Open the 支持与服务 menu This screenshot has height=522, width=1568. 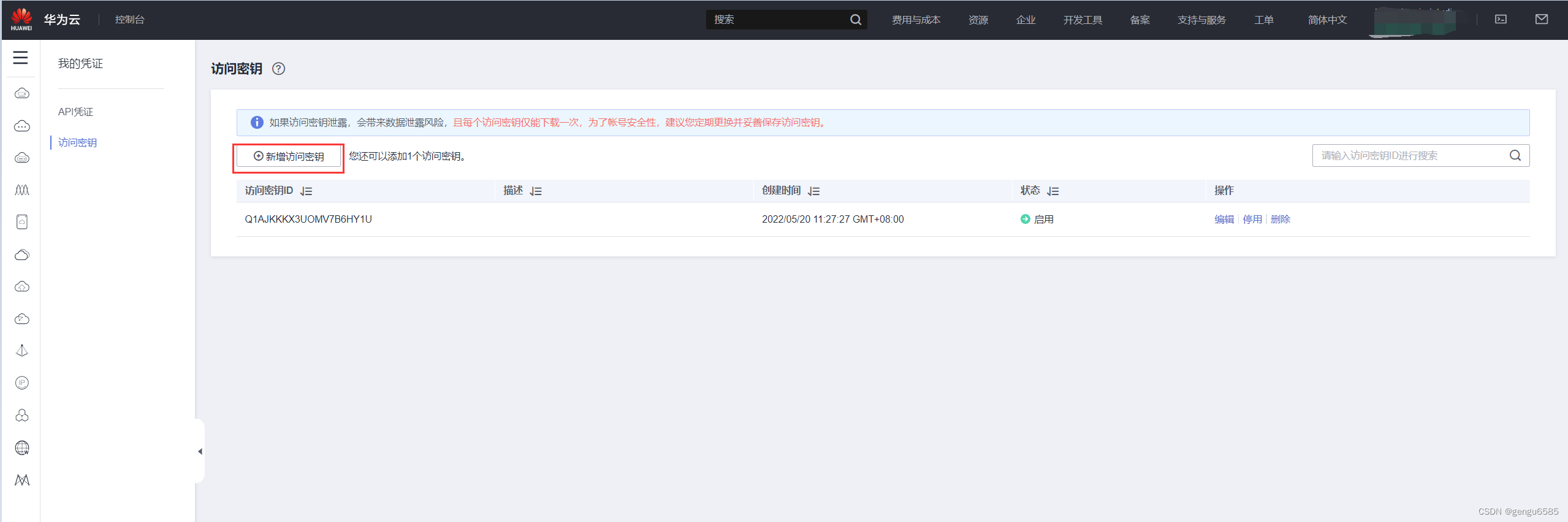point(1202,20)
